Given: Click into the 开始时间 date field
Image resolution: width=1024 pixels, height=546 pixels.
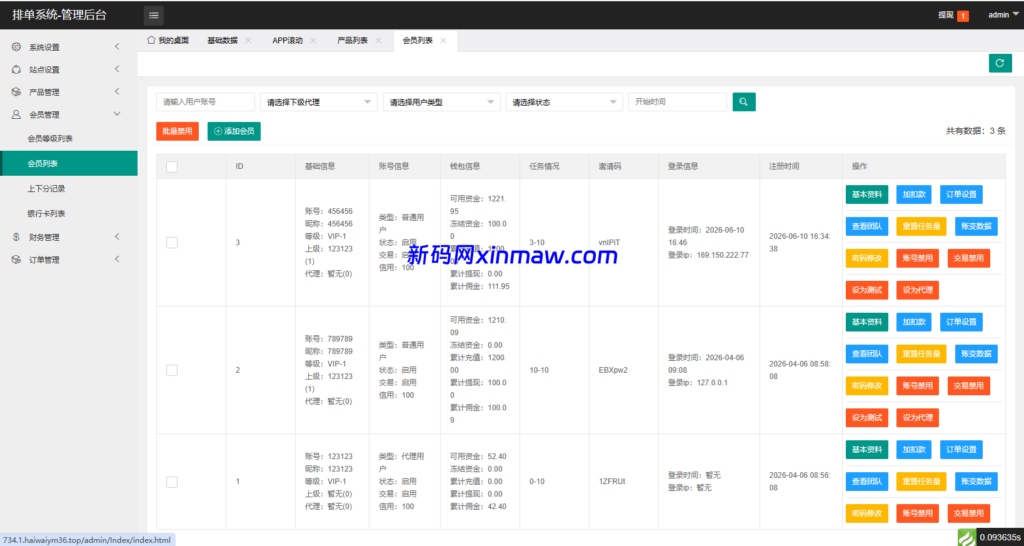Looking at the screenshot, I should [x=677, y=102].
